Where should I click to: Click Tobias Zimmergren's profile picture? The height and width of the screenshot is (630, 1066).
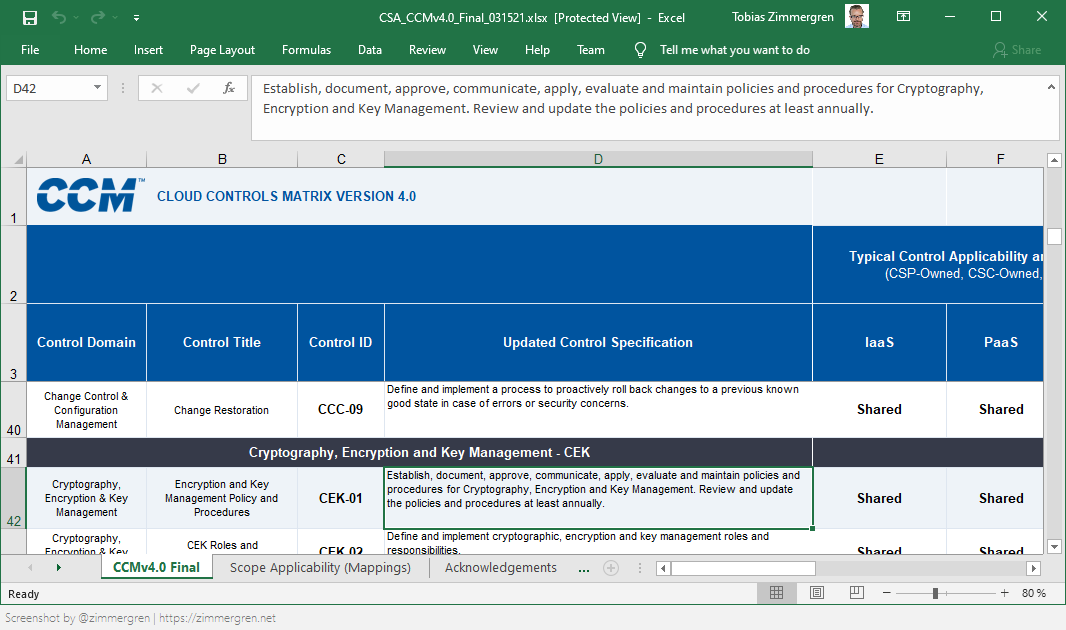(856, 17)
